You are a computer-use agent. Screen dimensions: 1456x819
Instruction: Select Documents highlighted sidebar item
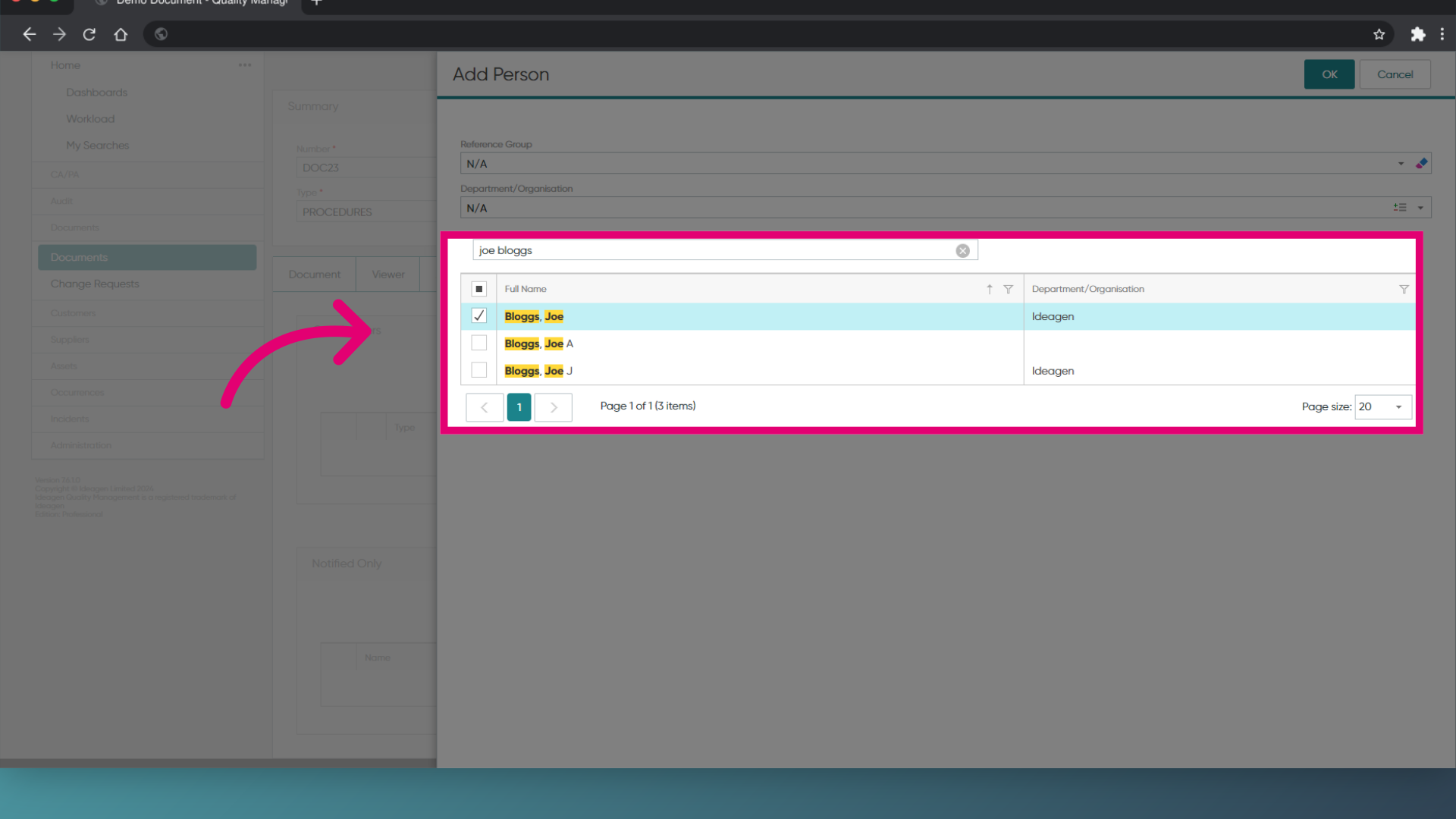(x=147, y=257)
